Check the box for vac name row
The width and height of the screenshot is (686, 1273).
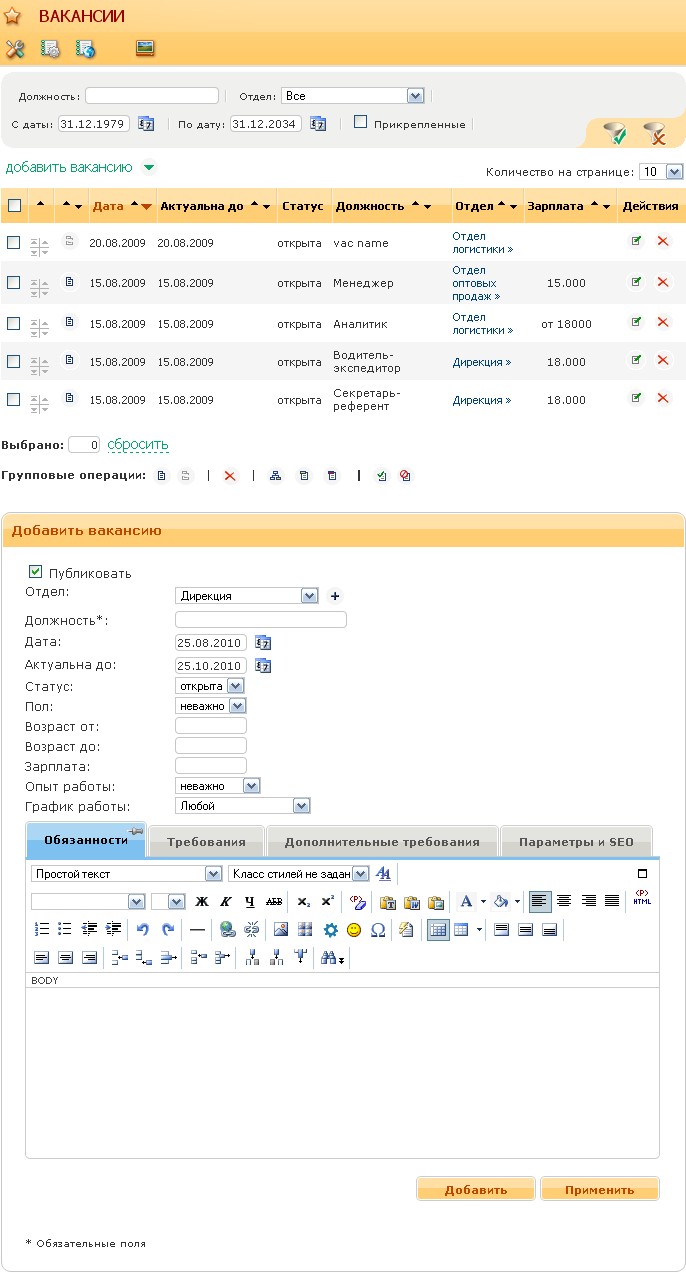14,242
